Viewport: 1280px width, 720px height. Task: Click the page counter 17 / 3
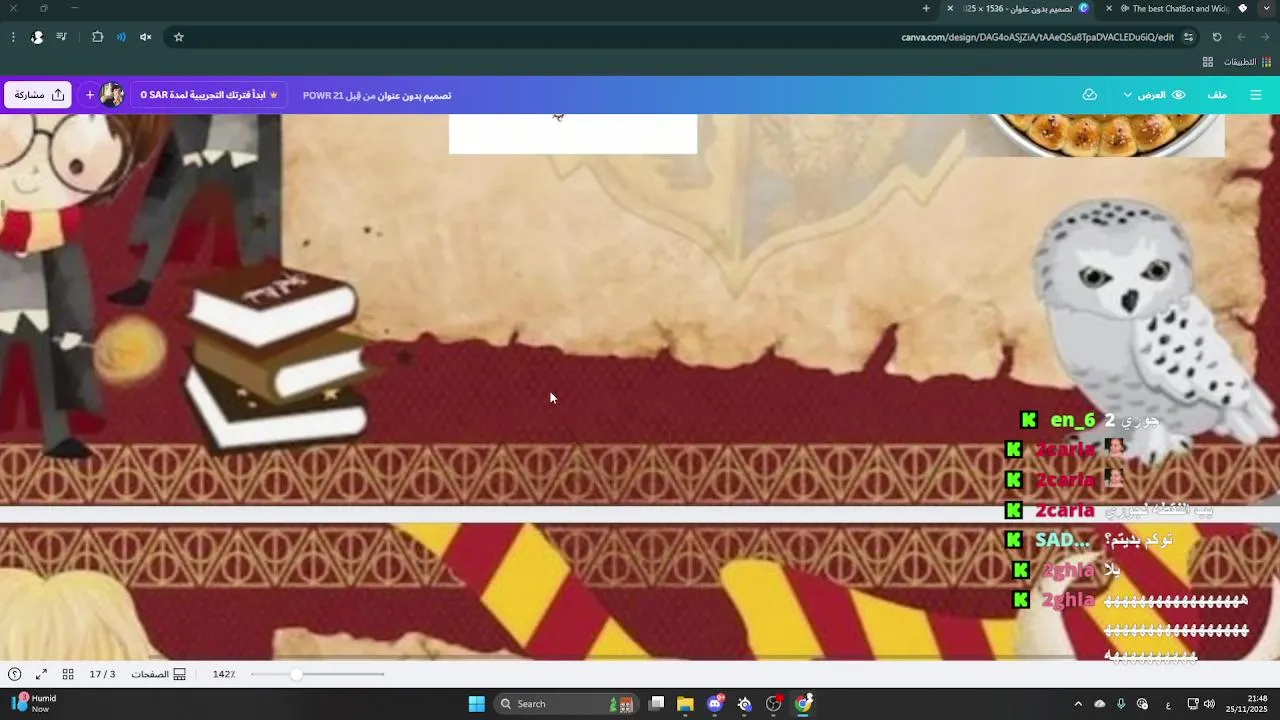click(x=102, y=675)
